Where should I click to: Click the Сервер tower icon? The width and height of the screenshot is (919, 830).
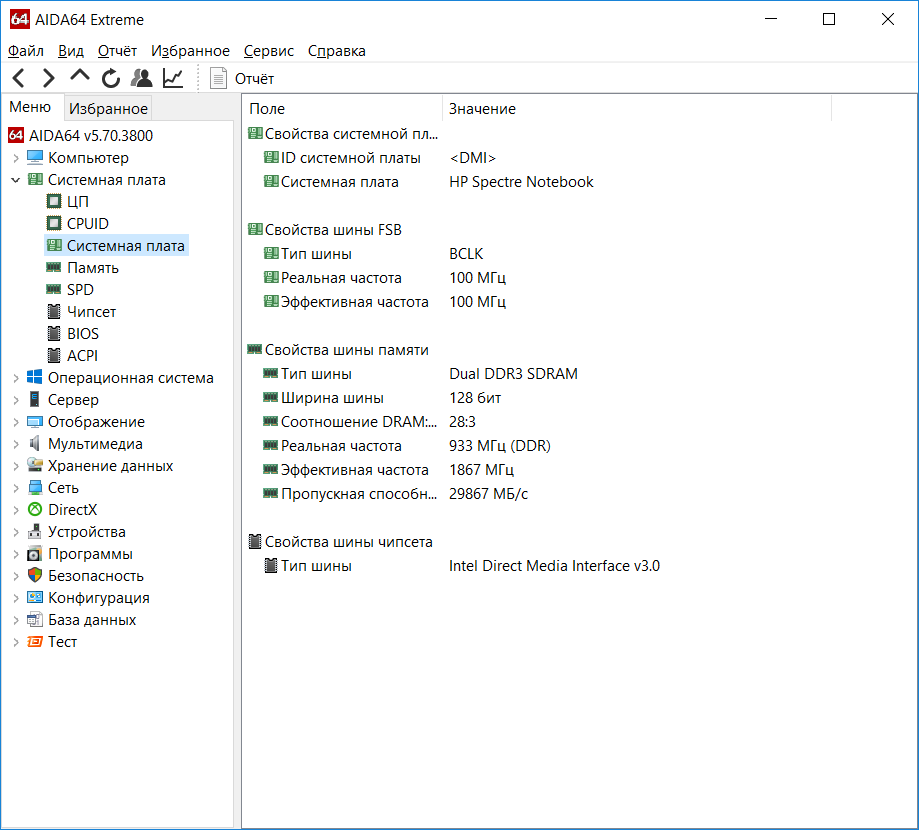pos(35,400)
